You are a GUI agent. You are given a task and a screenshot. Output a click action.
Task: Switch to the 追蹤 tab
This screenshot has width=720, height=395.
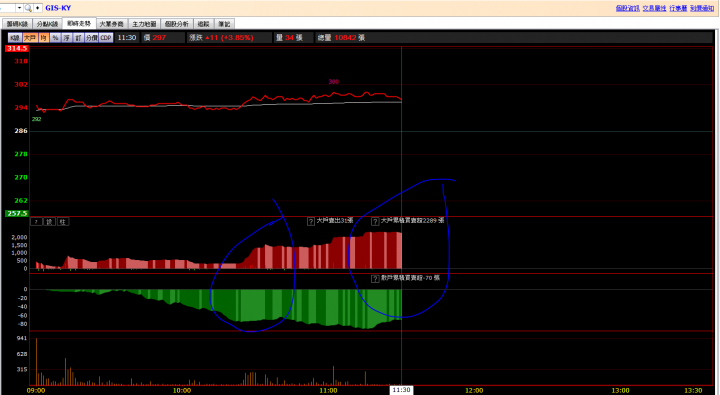(203, 24)
